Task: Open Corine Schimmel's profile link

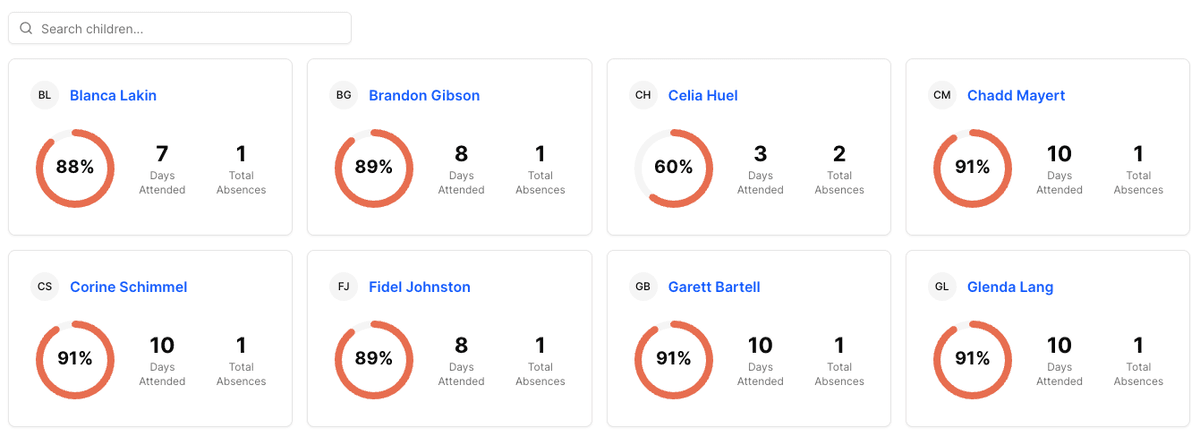Action: click(x=128, y=287)
